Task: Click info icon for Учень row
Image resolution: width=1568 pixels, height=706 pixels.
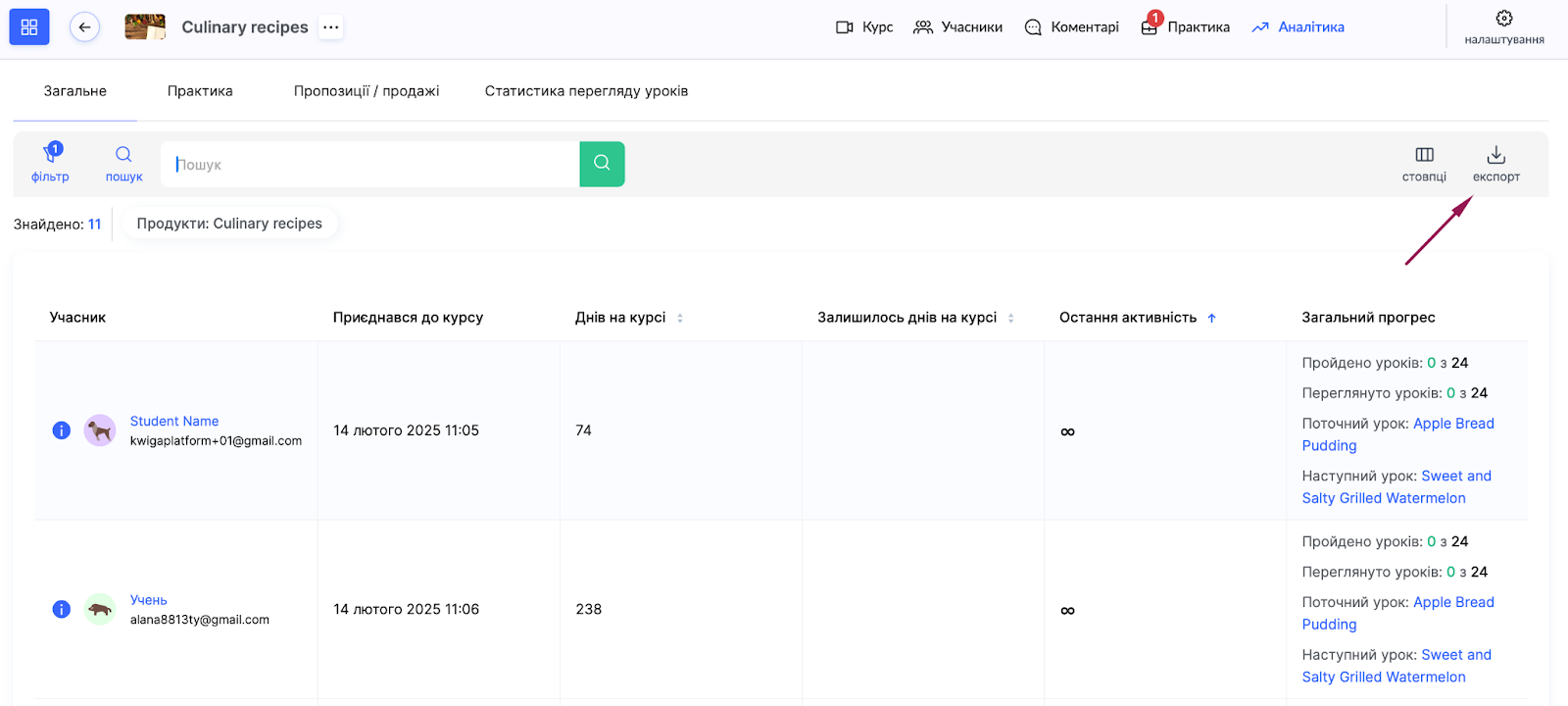Action: tap(62, 609)
